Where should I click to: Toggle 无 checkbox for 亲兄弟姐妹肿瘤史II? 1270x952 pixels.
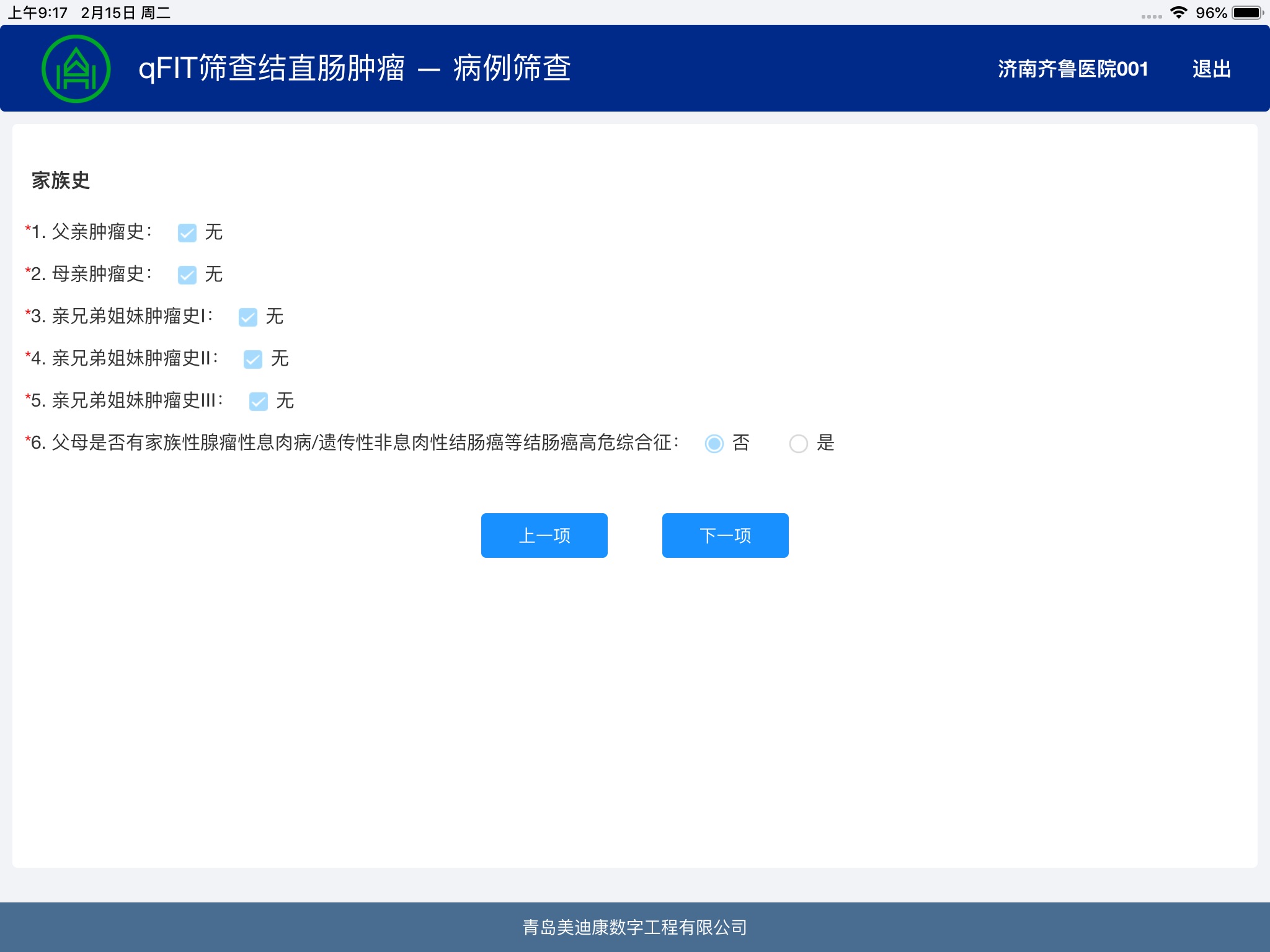[253, 359]
